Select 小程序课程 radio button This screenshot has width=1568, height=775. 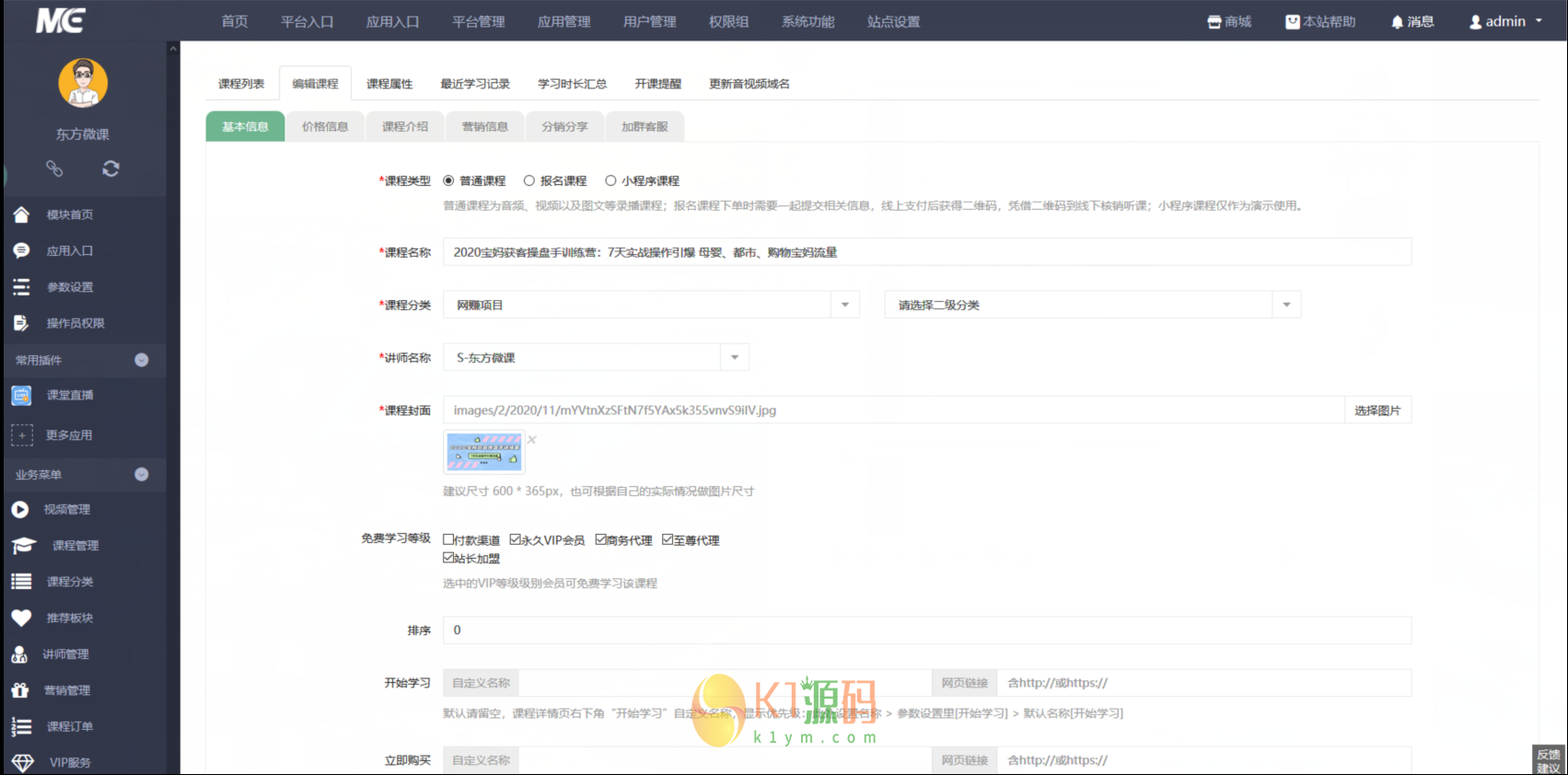(x=610, y=180)
